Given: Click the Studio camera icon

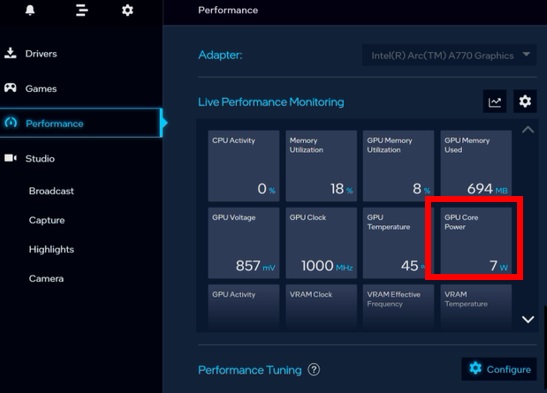Looking at the screenshot, I should pyautogui.click(x=10, y=158).
